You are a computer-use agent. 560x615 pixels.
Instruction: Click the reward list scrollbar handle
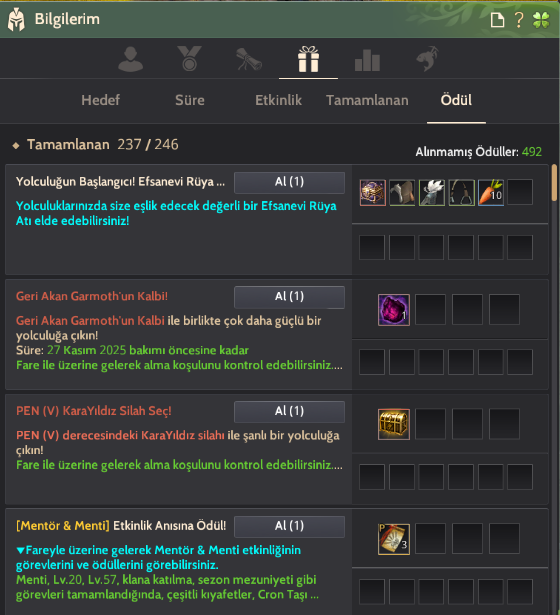click(554, 183)
